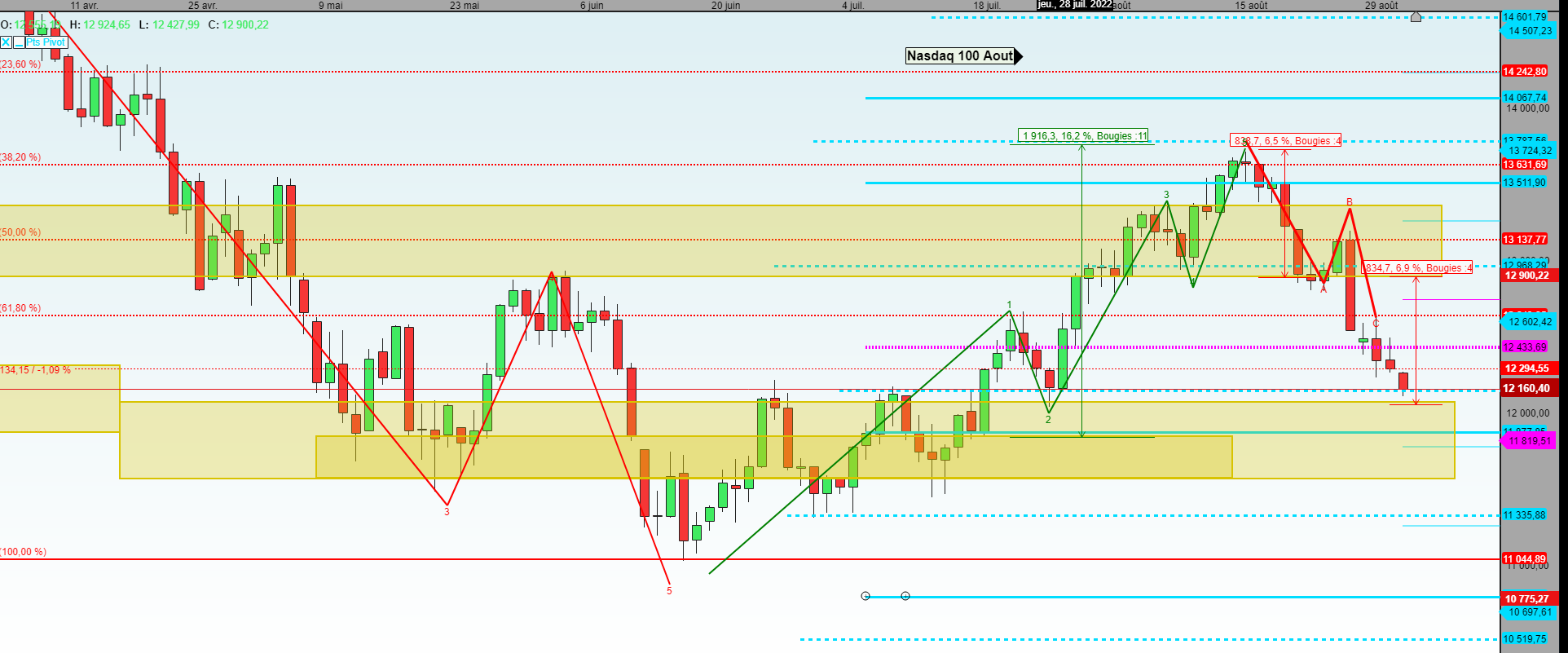Viewport: 1568px width, 653px height.
Task: Click the red 14 242,80 price label
Action: pos(1525,72)
